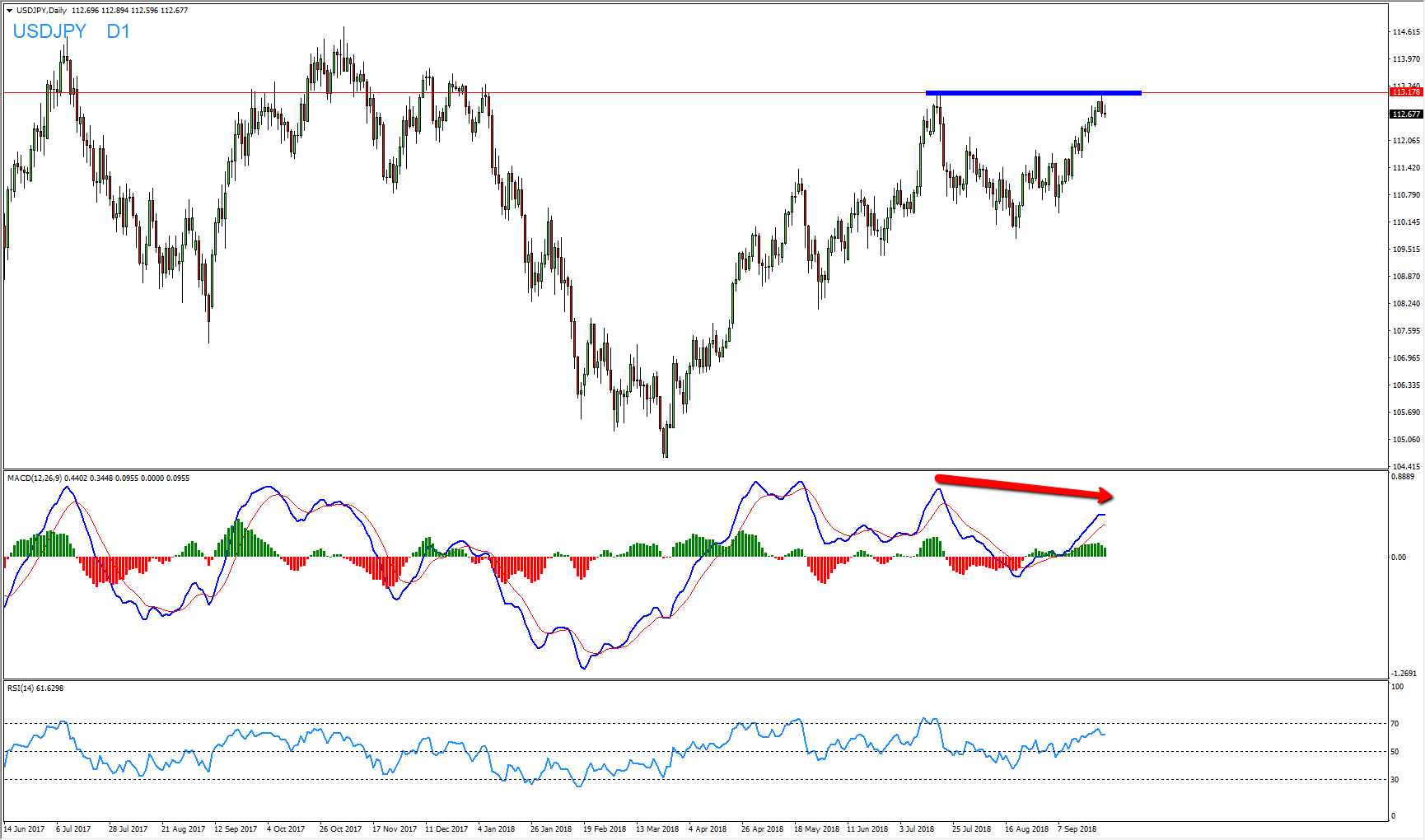1425x840 pixels.
Task: Click the 111.420 price axis label
Action: 1406,168
